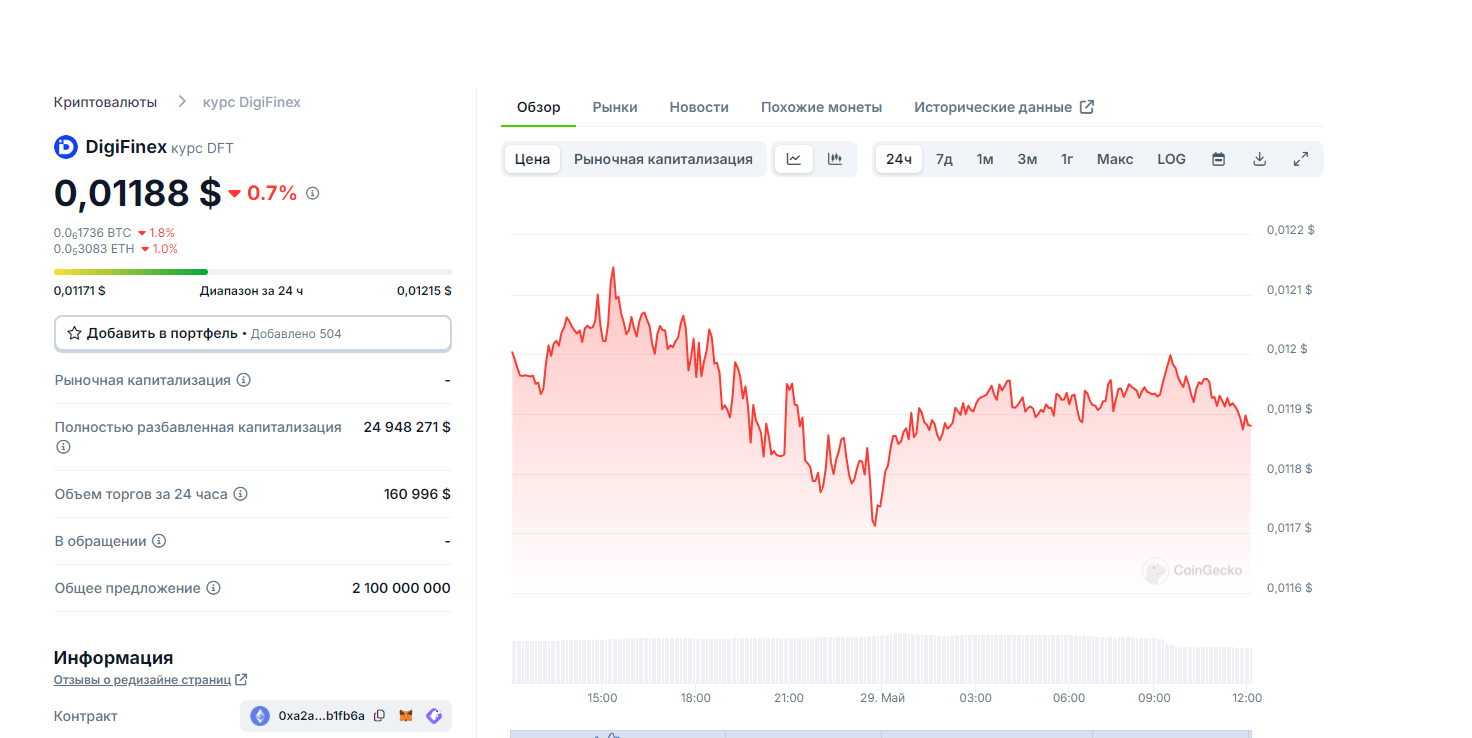Expand chart to fullscreen
The width and height of the screenshot is (1472, 738).
pos(1301,159)
